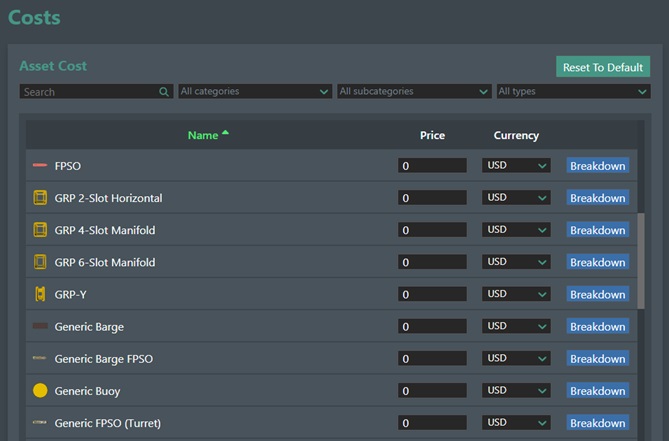
Task: Click the FPSO price field
Action: (432, 165)
